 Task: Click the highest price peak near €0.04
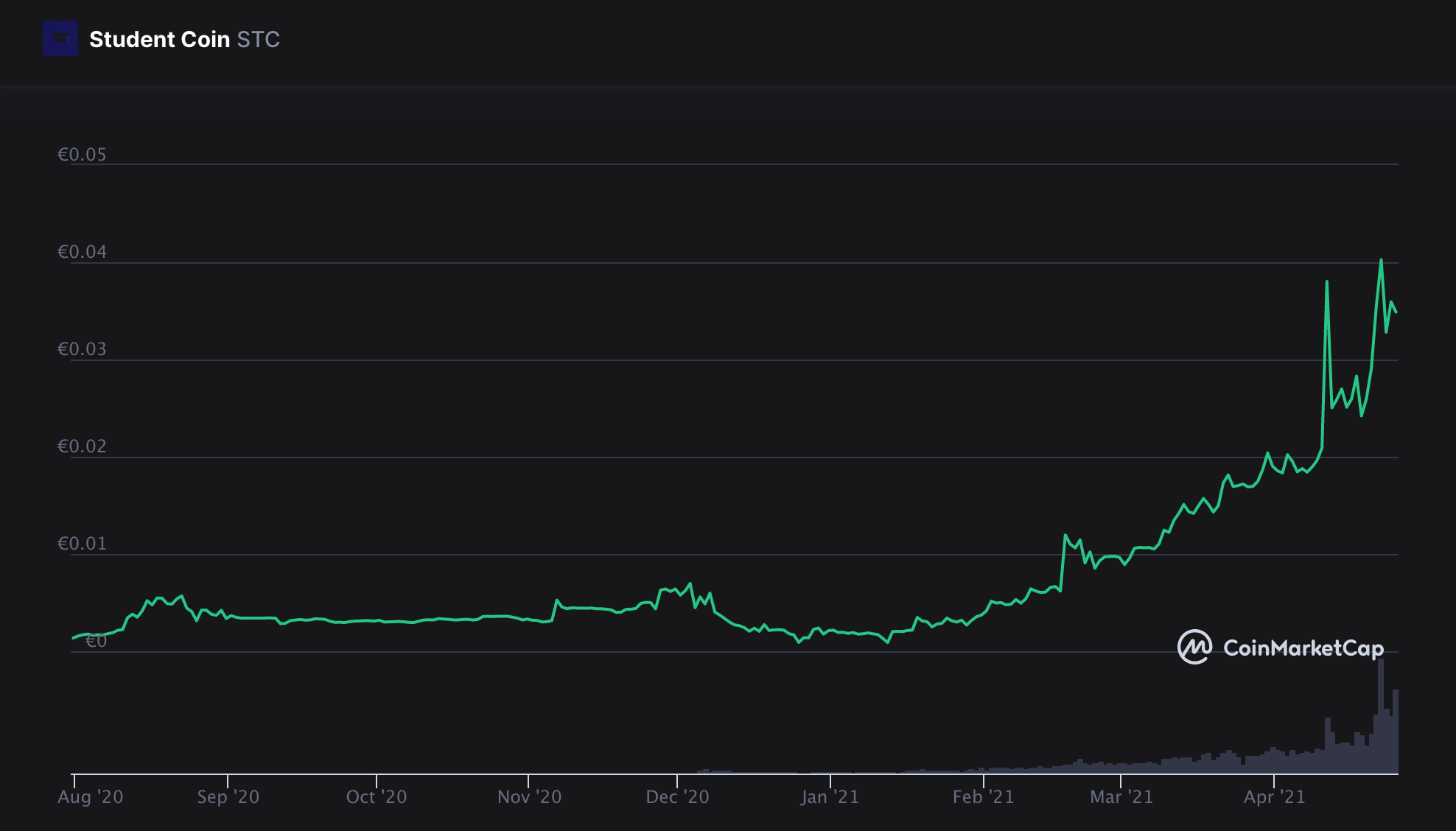[1381, 260]
